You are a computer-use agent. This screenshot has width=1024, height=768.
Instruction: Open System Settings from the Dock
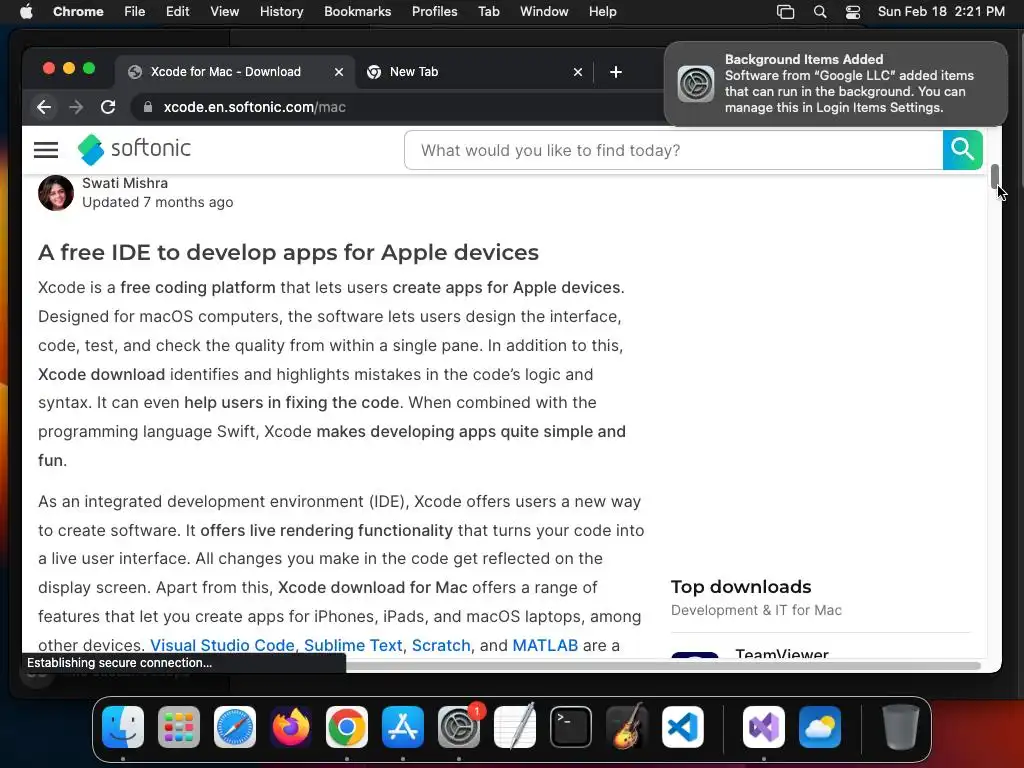[459, 727]
